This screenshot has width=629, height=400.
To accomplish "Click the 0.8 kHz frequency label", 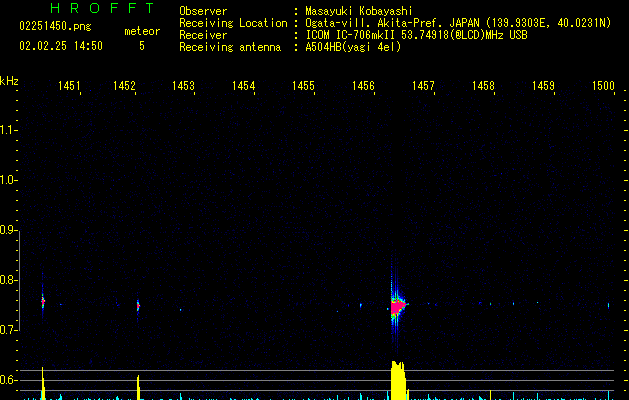I will click(x=8, y=280).
